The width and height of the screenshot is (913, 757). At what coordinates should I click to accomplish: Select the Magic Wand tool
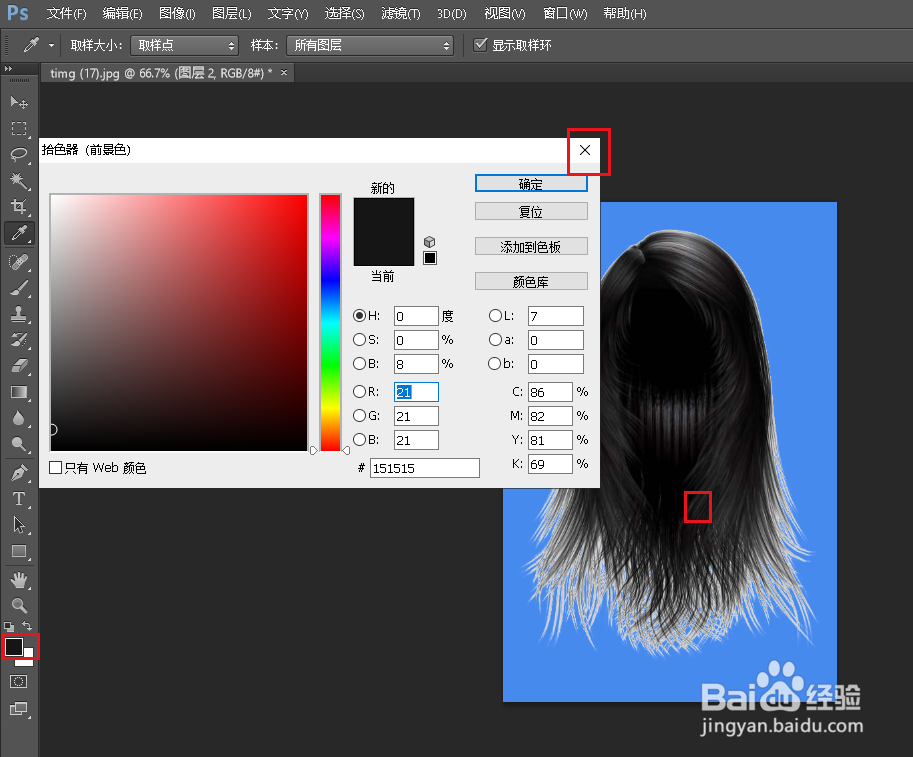(19, 181)
